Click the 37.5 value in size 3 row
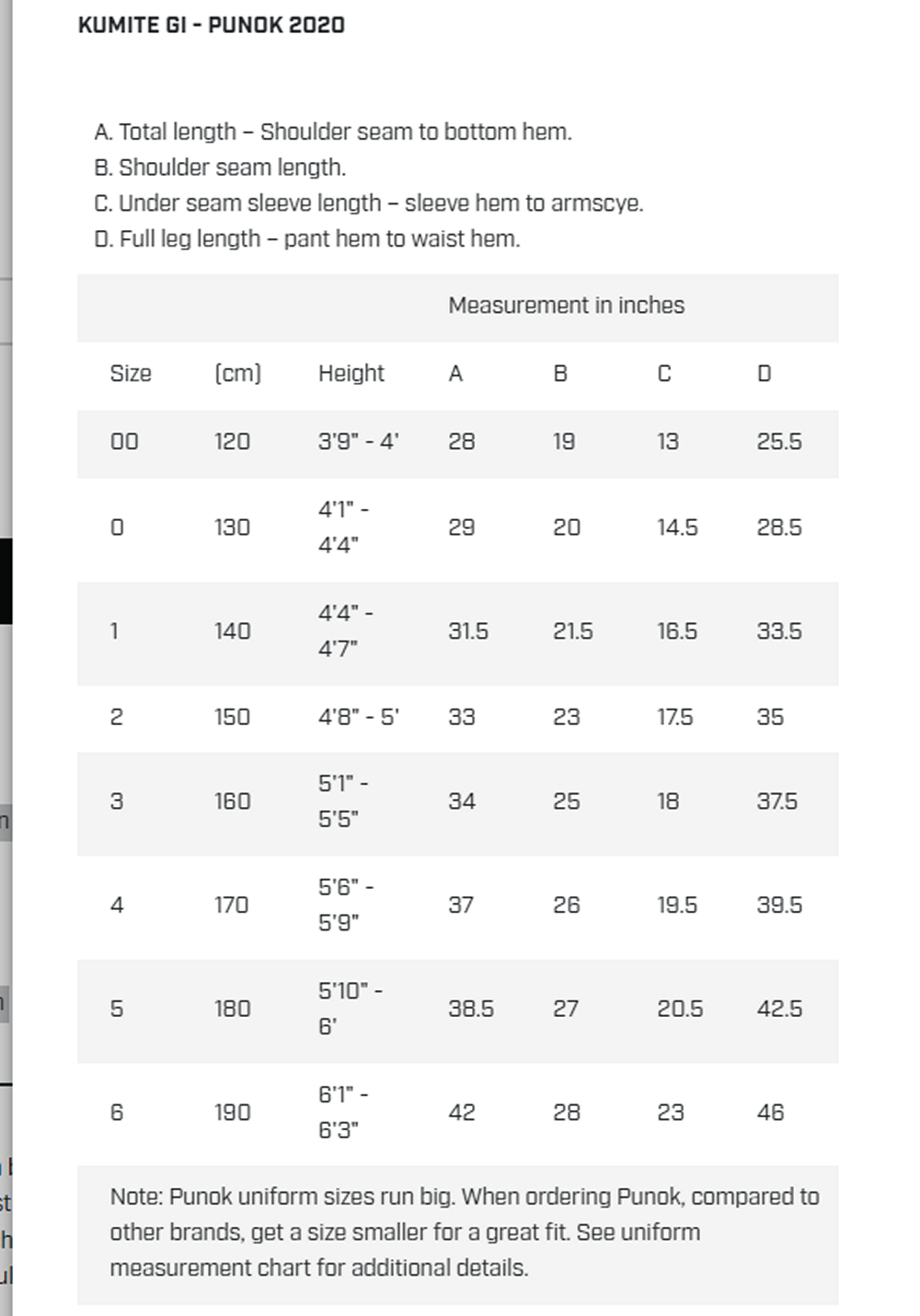This screenshot has width=920, height=1316. (776, 802)
